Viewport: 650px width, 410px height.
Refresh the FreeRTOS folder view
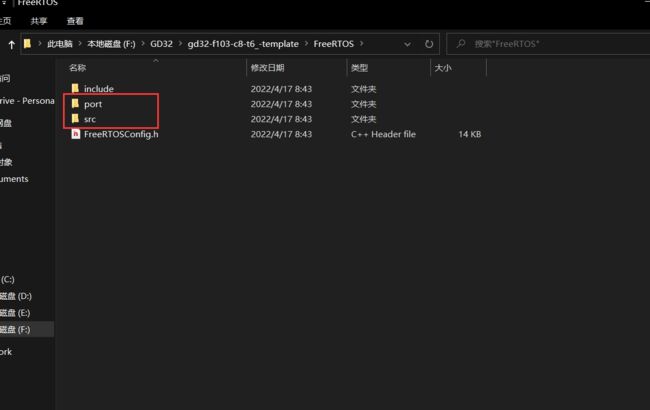(x=429, y=44)
